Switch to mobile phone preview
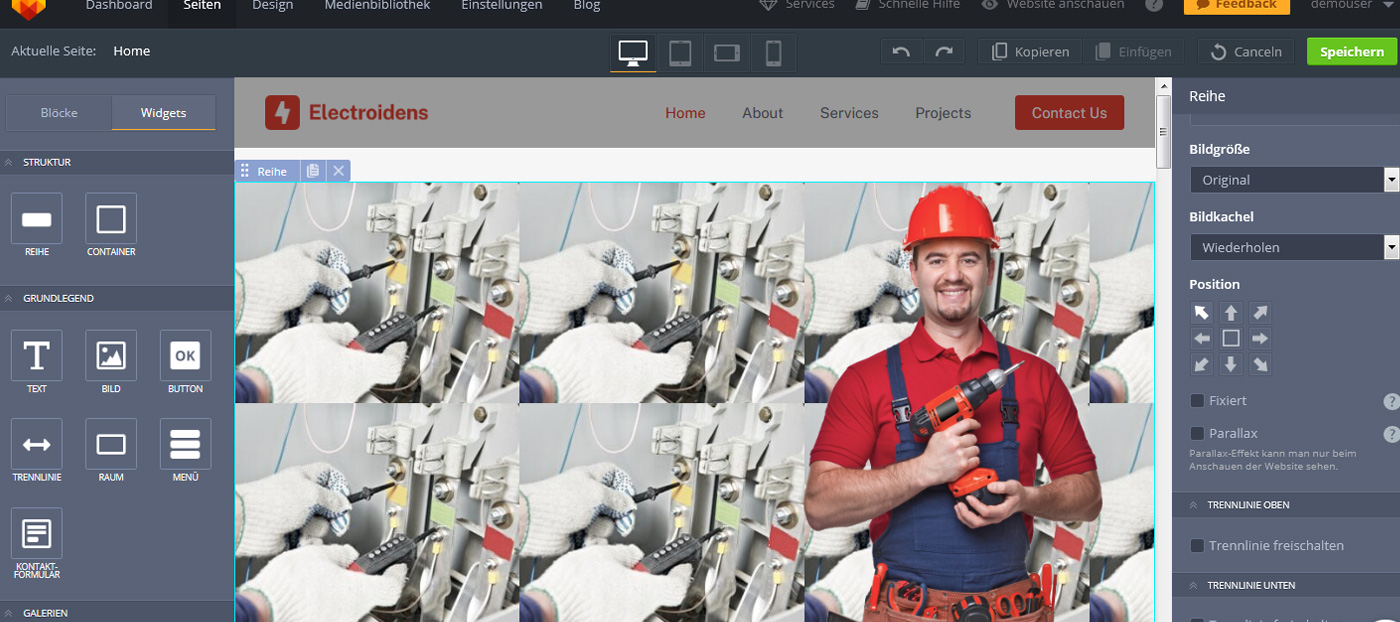The image size is (1400, 622). 773,52
